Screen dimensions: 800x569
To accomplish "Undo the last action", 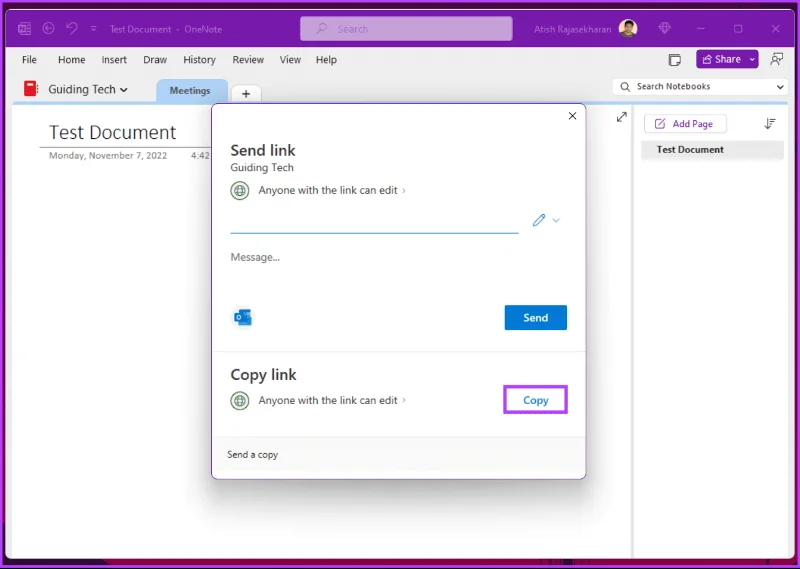I will [71, 29].
